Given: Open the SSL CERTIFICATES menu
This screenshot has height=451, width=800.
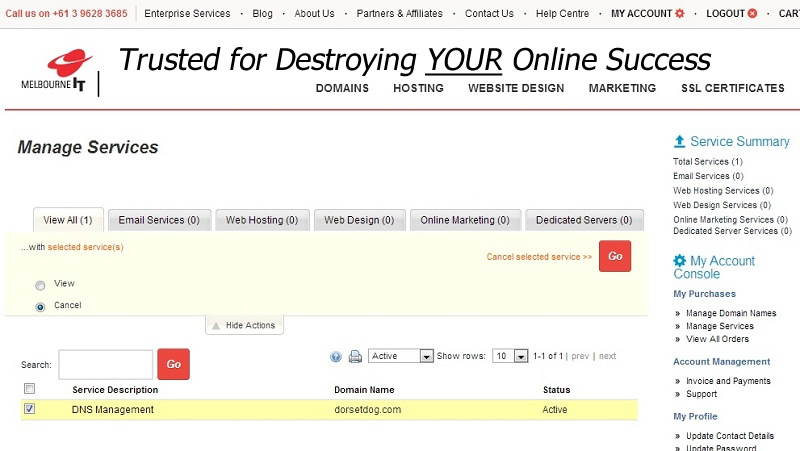Looking at the screenshot, I should (733, 88).
